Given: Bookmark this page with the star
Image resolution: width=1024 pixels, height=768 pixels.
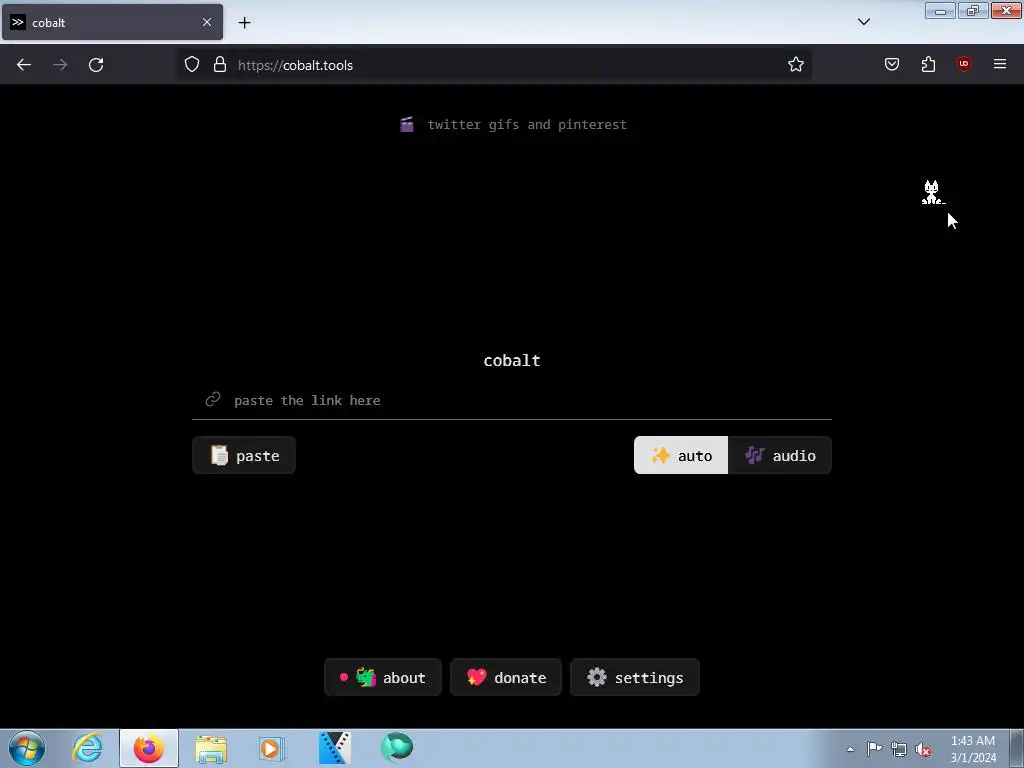Looking at the screenshot, I should (795, 64).
